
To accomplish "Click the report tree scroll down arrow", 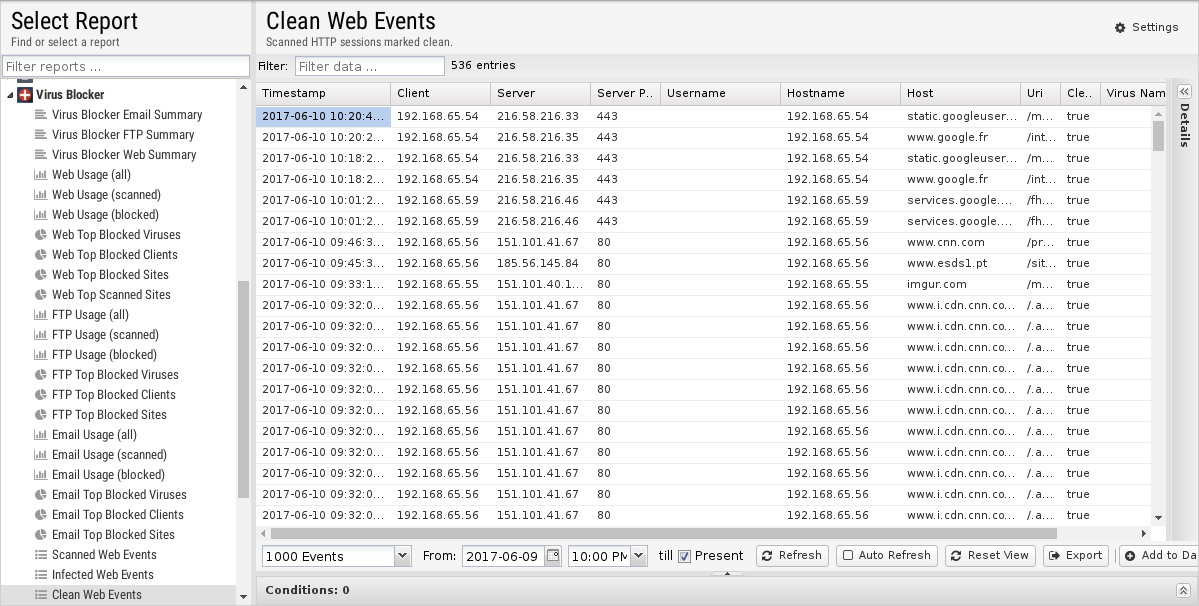I will (243, 597).
